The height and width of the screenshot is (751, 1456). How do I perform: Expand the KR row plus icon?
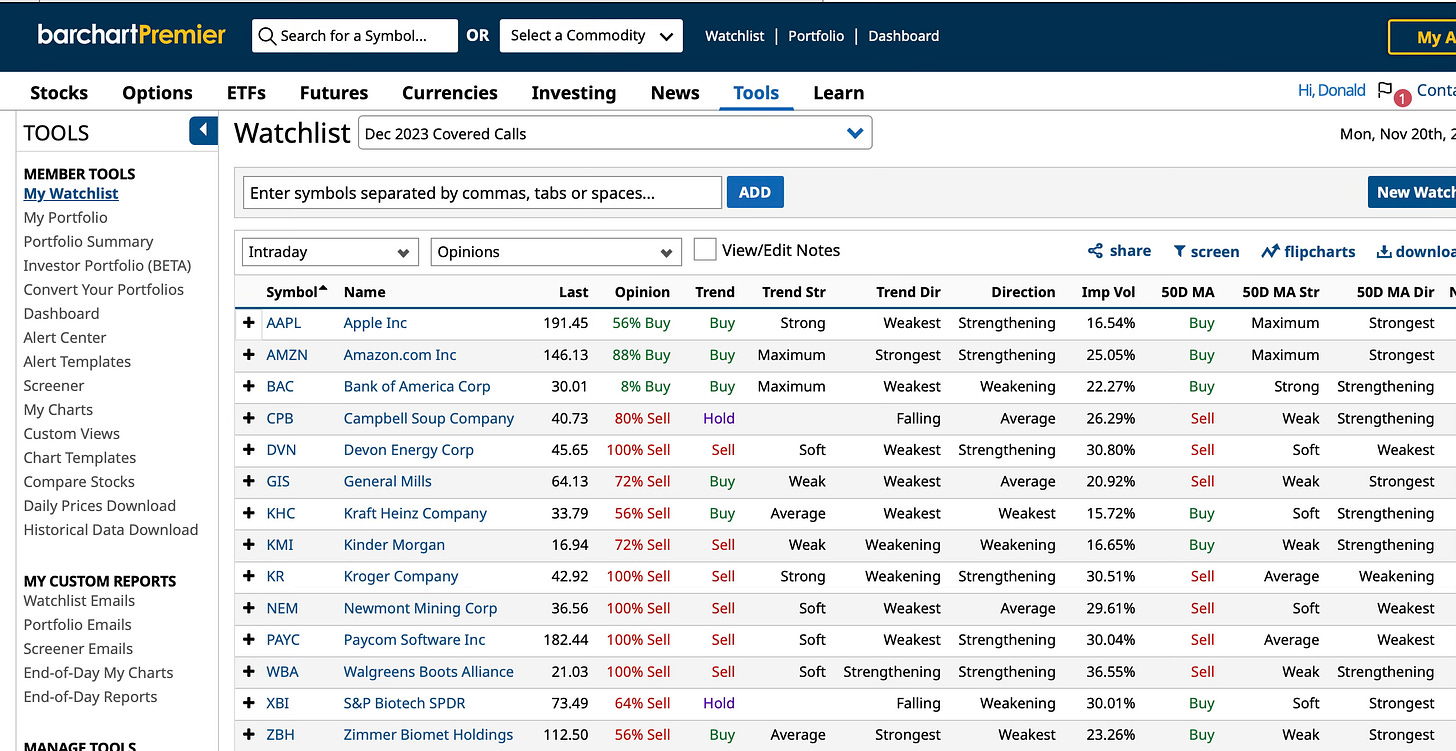coord(249,576)
